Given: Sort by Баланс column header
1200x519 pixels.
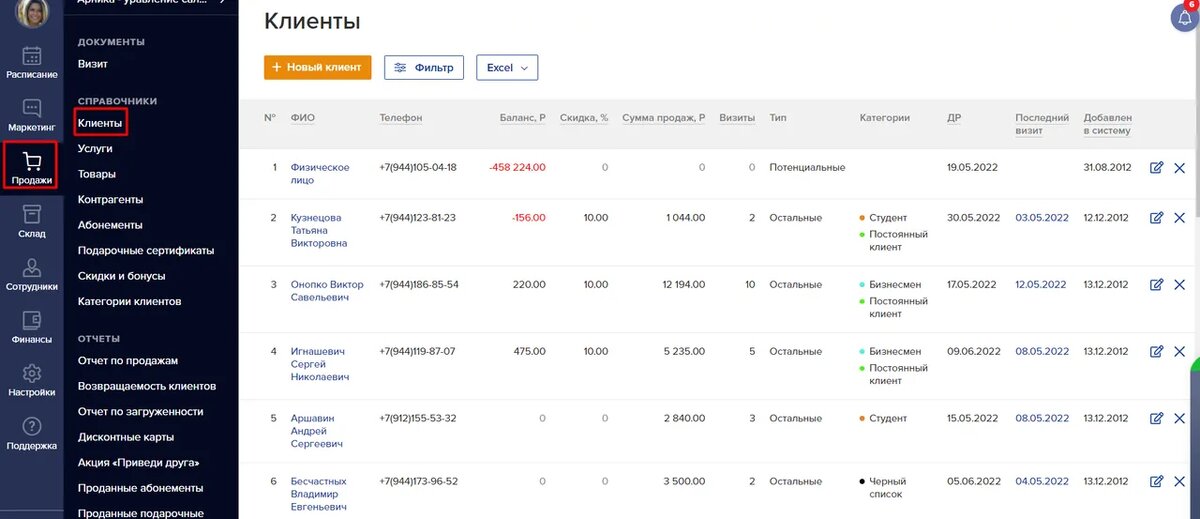Looking at the screenshot, I should point(523,118).
